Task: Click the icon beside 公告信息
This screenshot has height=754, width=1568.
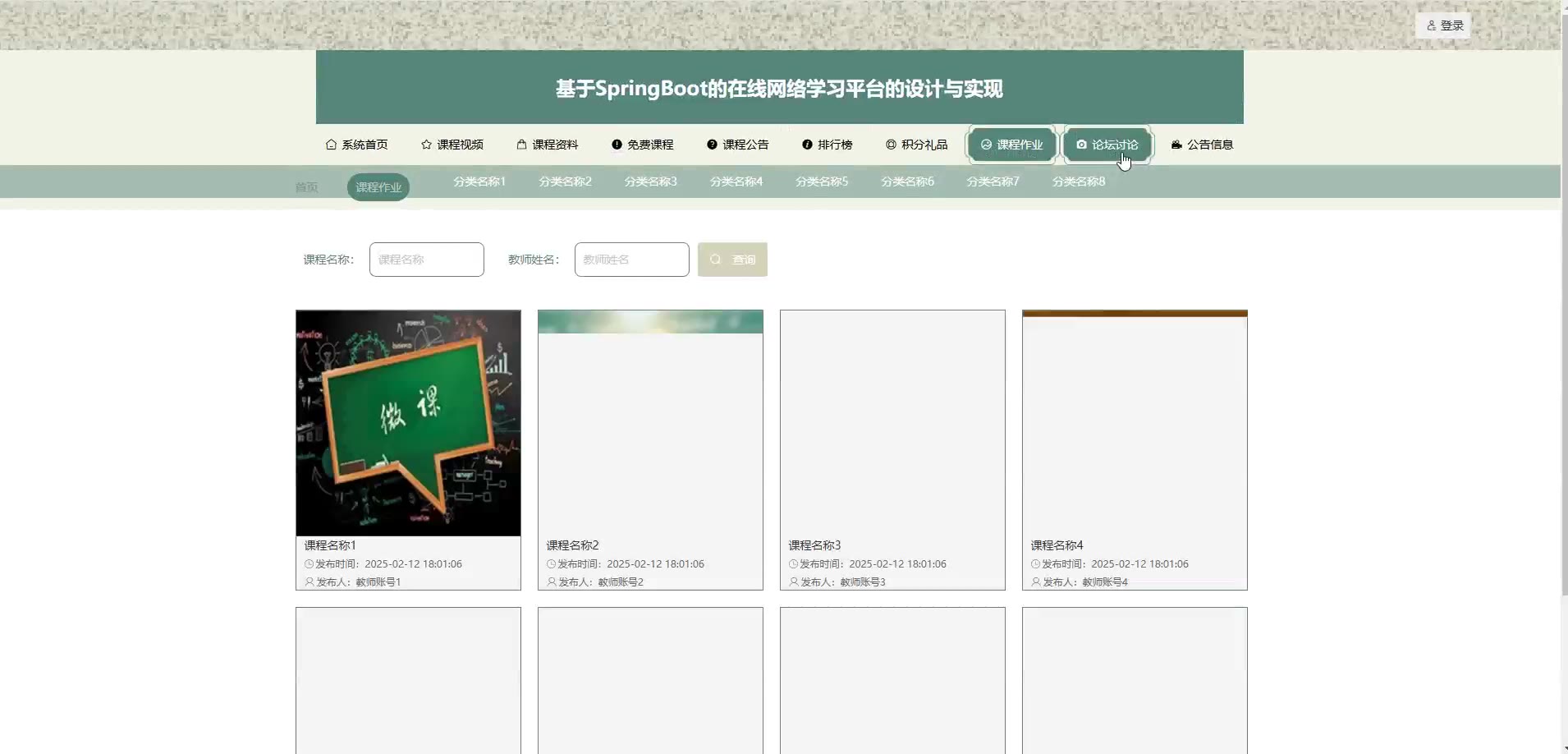Action: pyautogui.click(x=1176, y=145)
